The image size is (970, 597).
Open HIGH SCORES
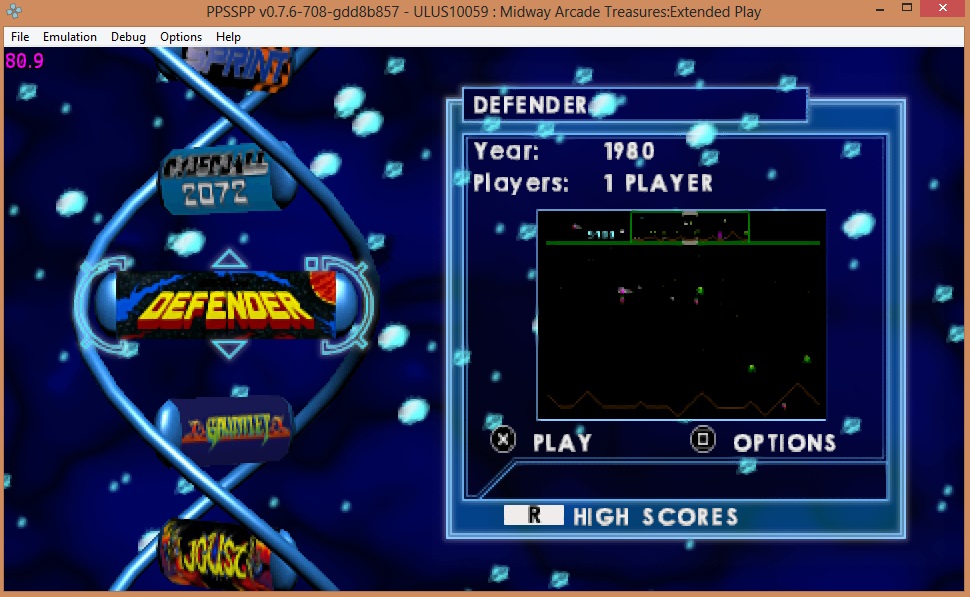pos(655,516)
